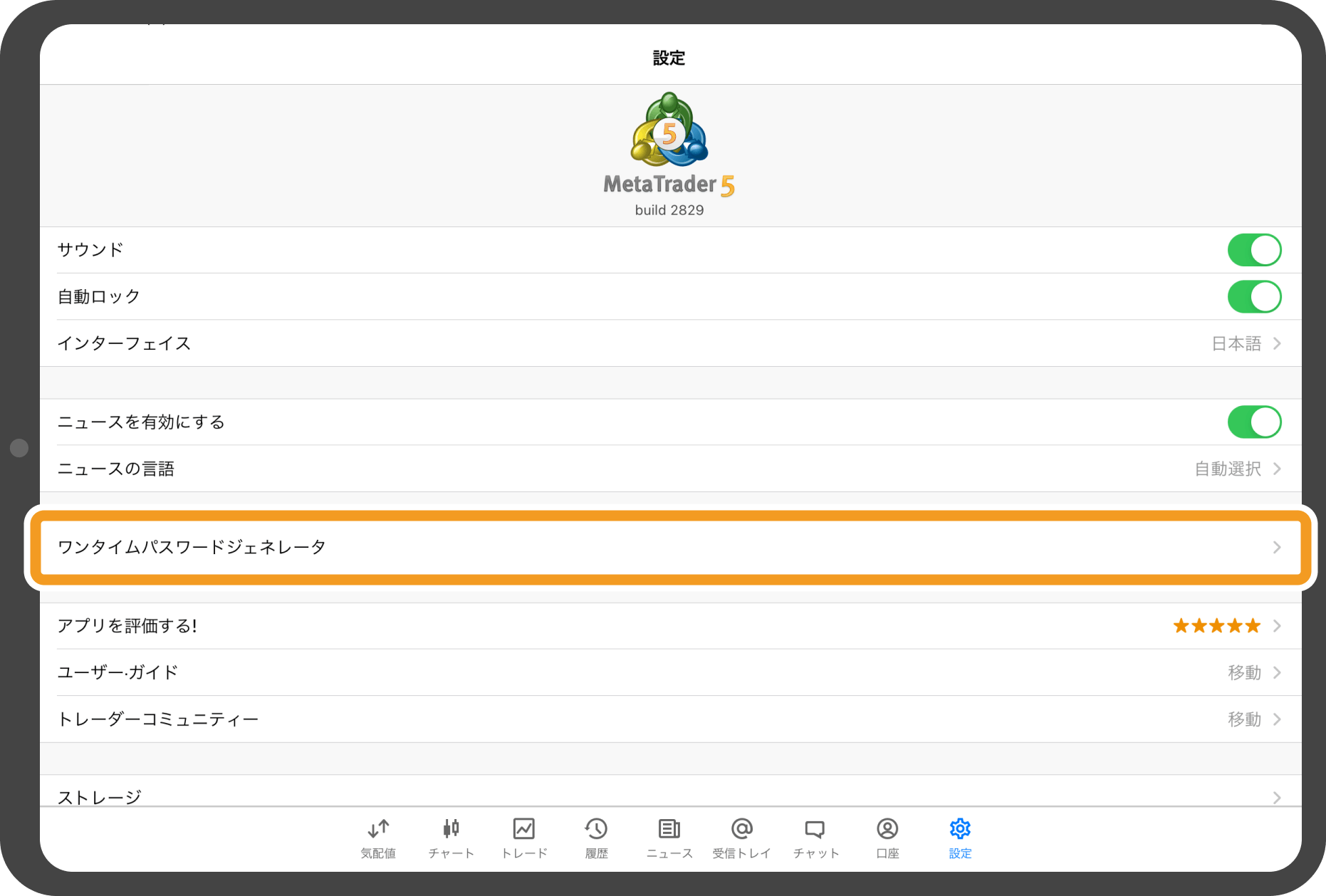
Task: Toggle the 自動ロック switch
Action: tap(1254, 297)
